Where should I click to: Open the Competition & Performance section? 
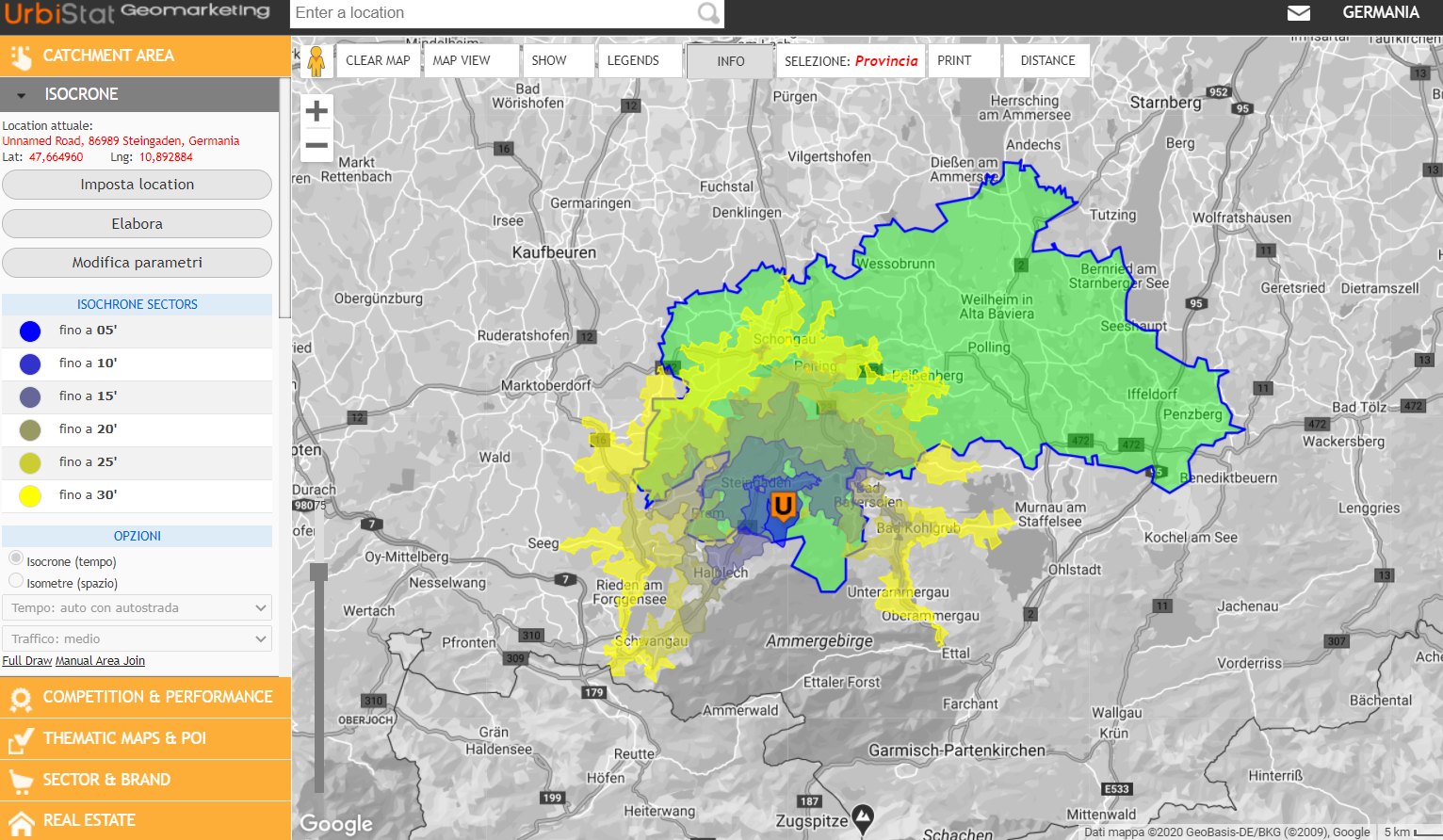click(x=145, y=698)
